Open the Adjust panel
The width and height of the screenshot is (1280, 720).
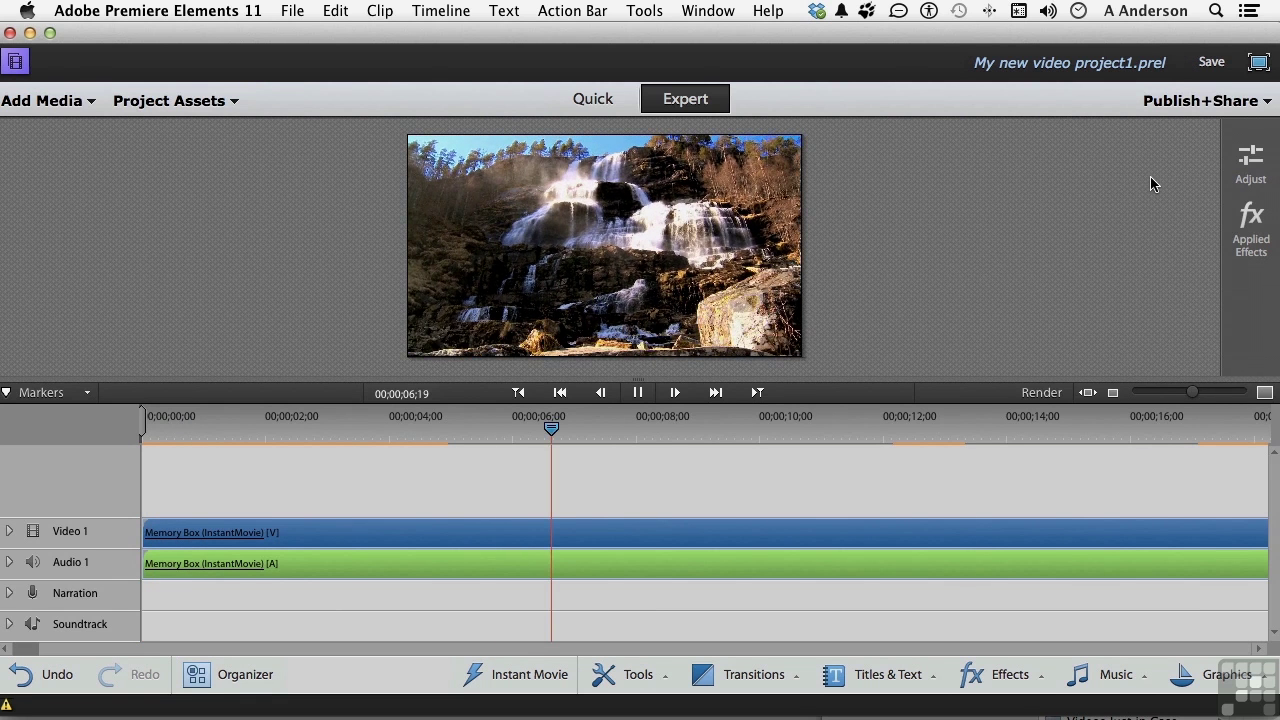pyautogui.click(x=1250, y=163)
